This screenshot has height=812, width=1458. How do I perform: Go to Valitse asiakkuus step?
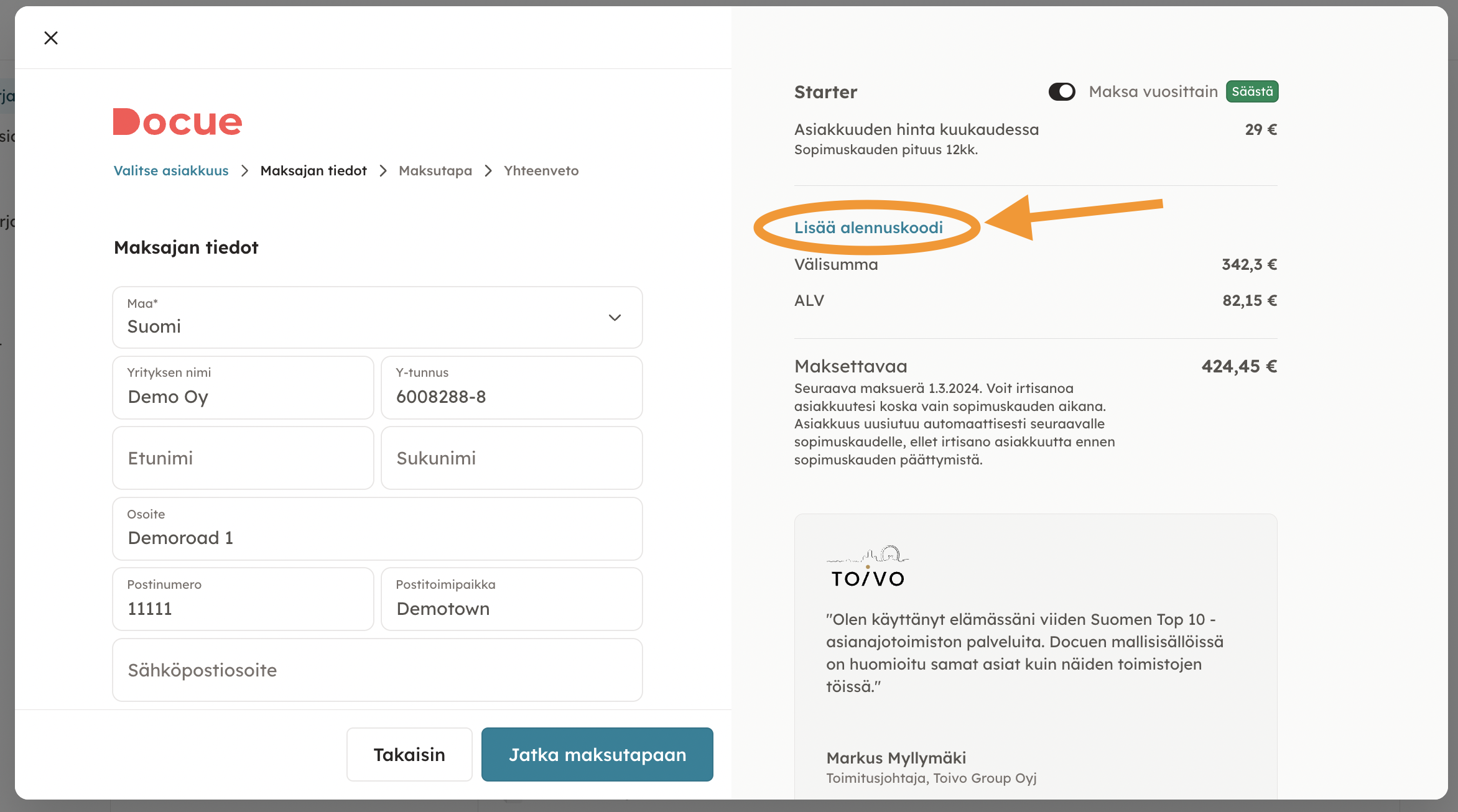(x=171, y=170)
